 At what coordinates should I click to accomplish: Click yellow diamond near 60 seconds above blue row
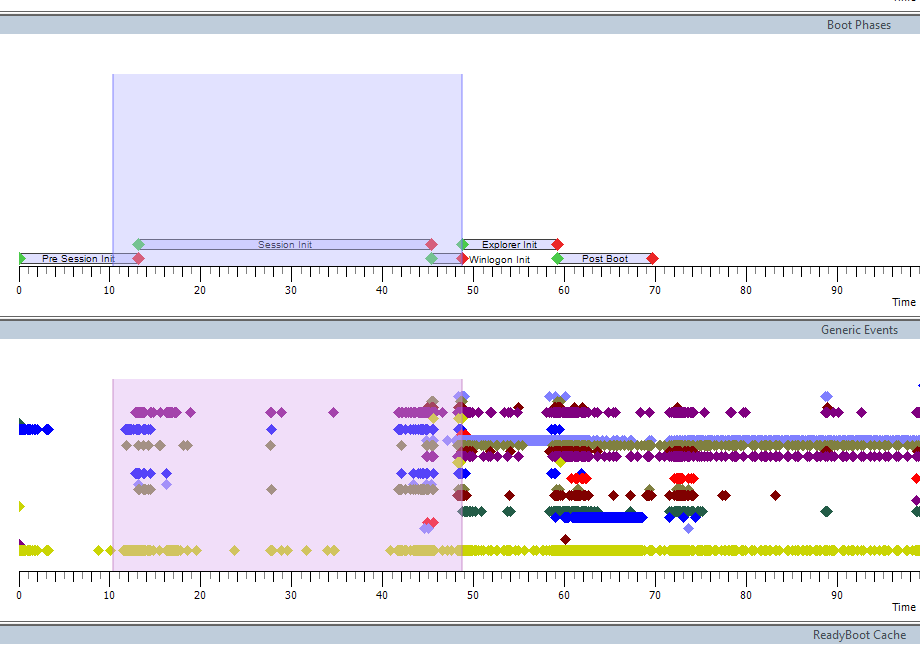tap(560, 462)
